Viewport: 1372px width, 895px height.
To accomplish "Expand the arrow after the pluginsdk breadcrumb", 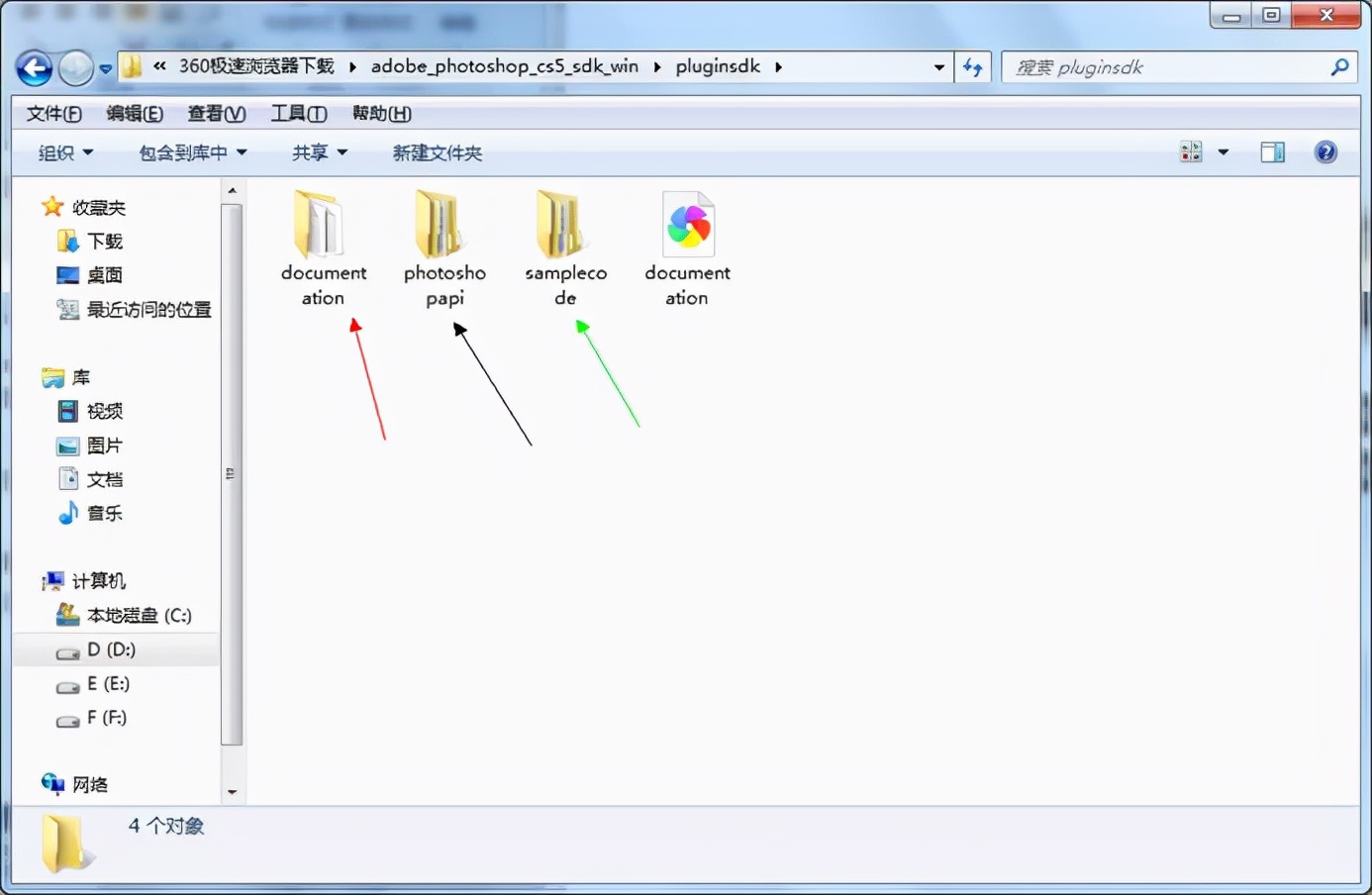I will point(779,67).
